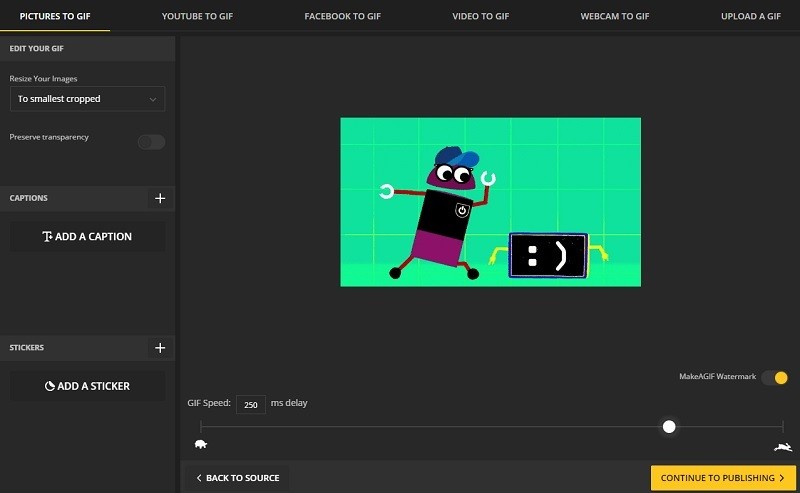Viewport: 800px width, 493px height.
Task: Click the GIF speed slider handle
Action: (x=669, y=427)
